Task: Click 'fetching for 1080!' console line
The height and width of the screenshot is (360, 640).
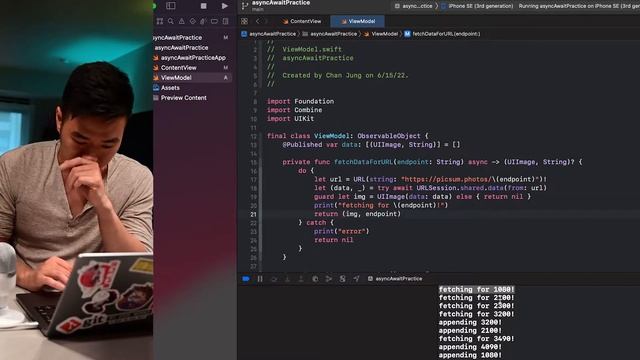Action: [477, 289]
